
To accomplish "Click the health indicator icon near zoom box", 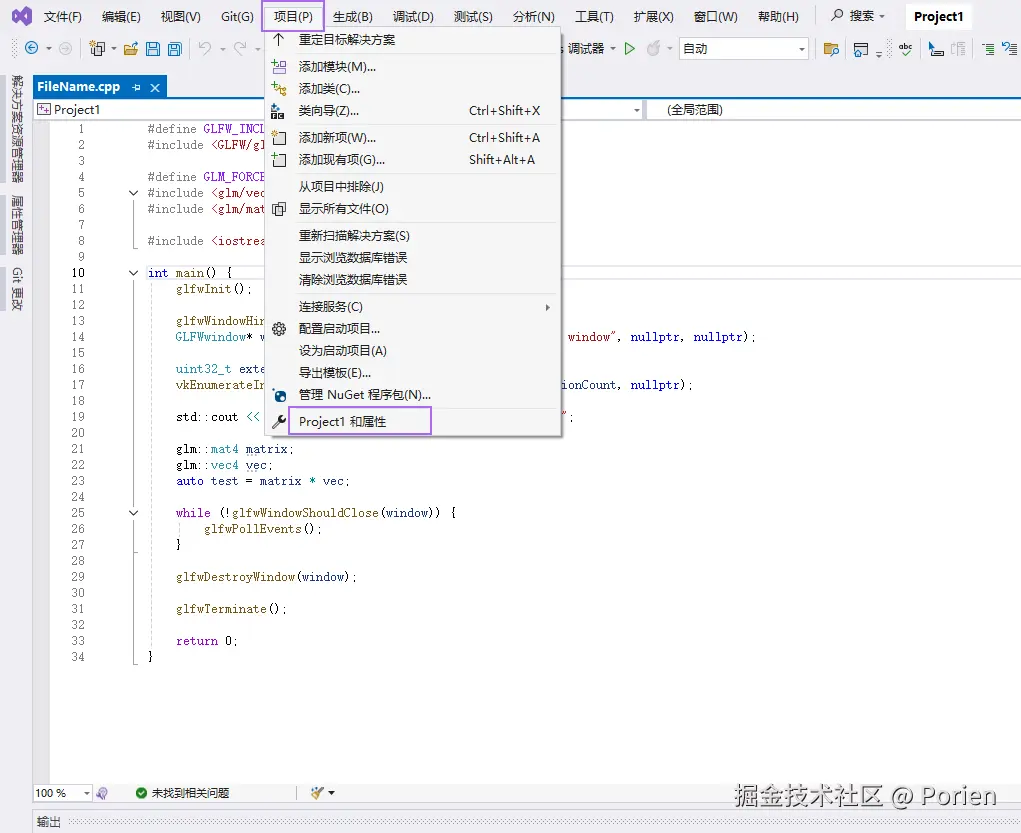I will (102, 793).
